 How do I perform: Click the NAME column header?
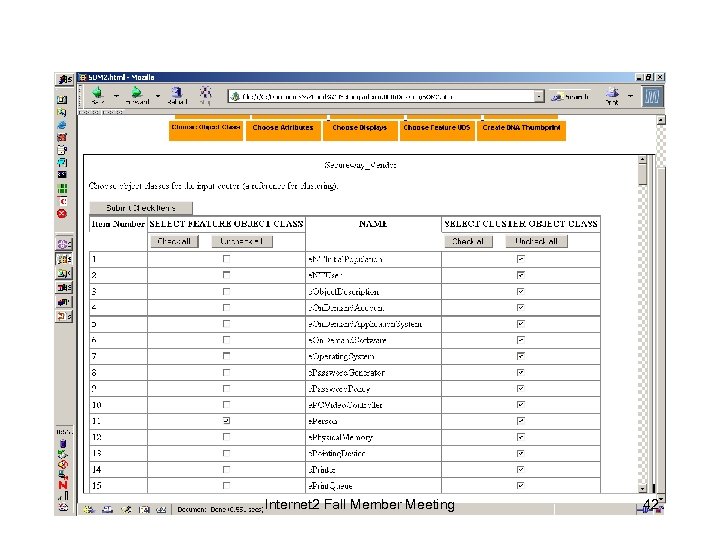tap(373, 224)
